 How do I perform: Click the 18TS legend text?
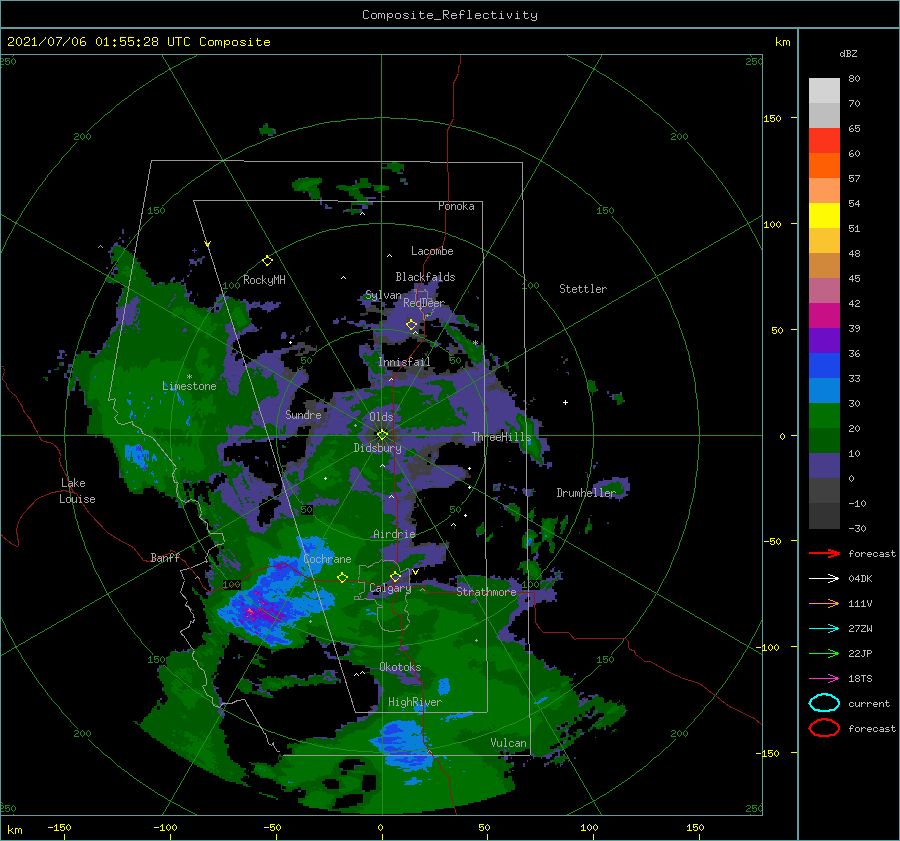[x=860, y=679]
